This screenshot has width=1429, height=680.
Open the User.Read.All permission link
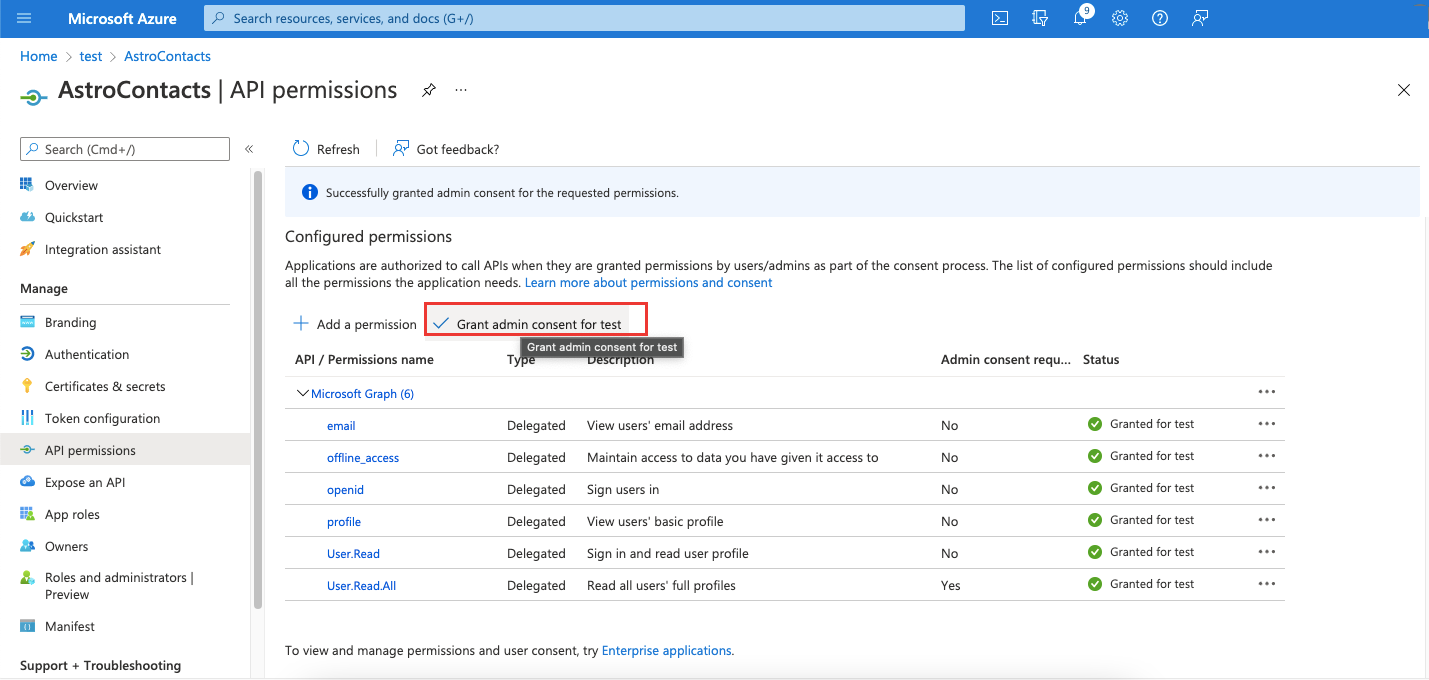(x=361, y=586)
